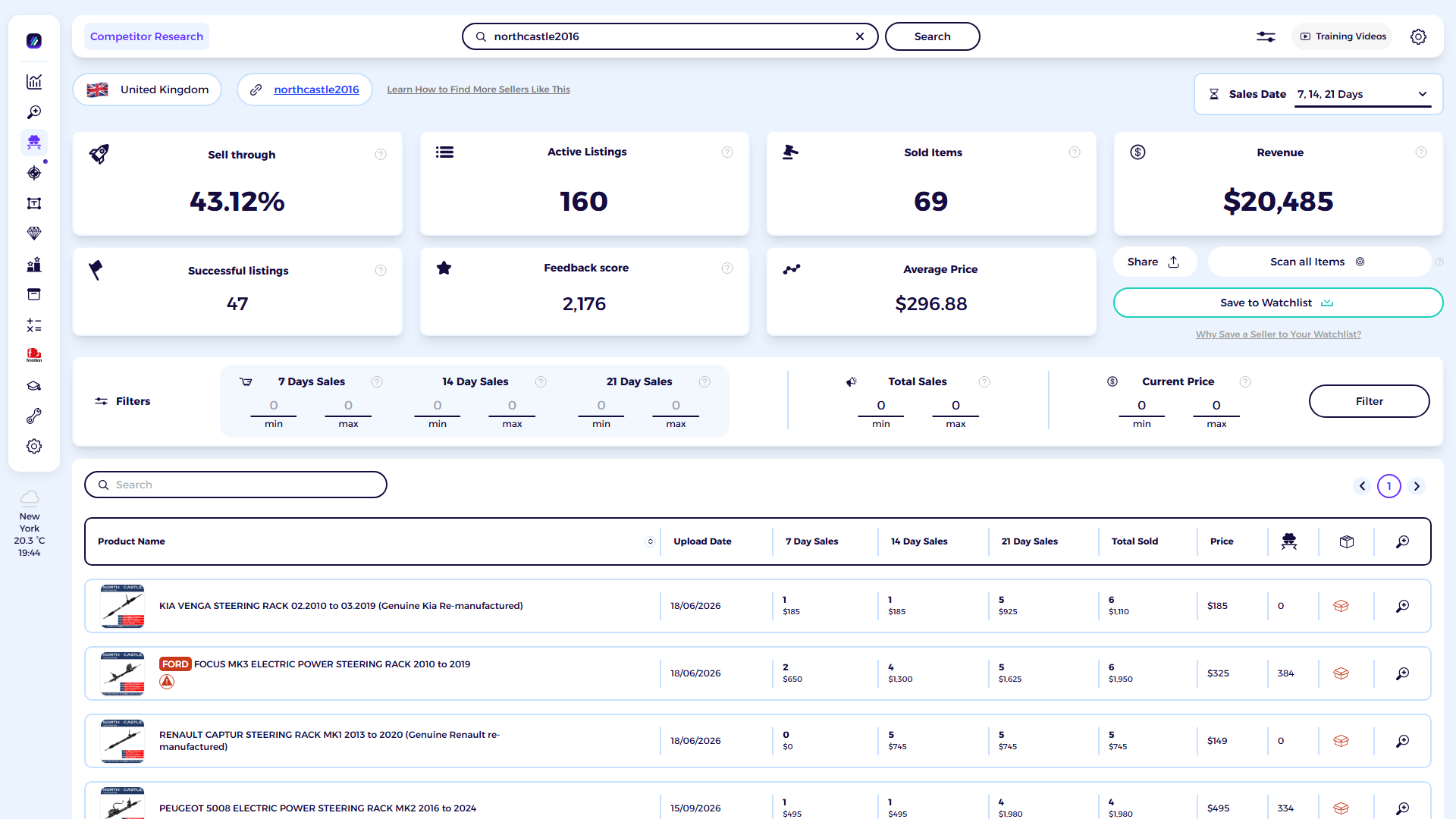
Task: Open the diamond sidebar icon
Action: (x=34, y=234)
